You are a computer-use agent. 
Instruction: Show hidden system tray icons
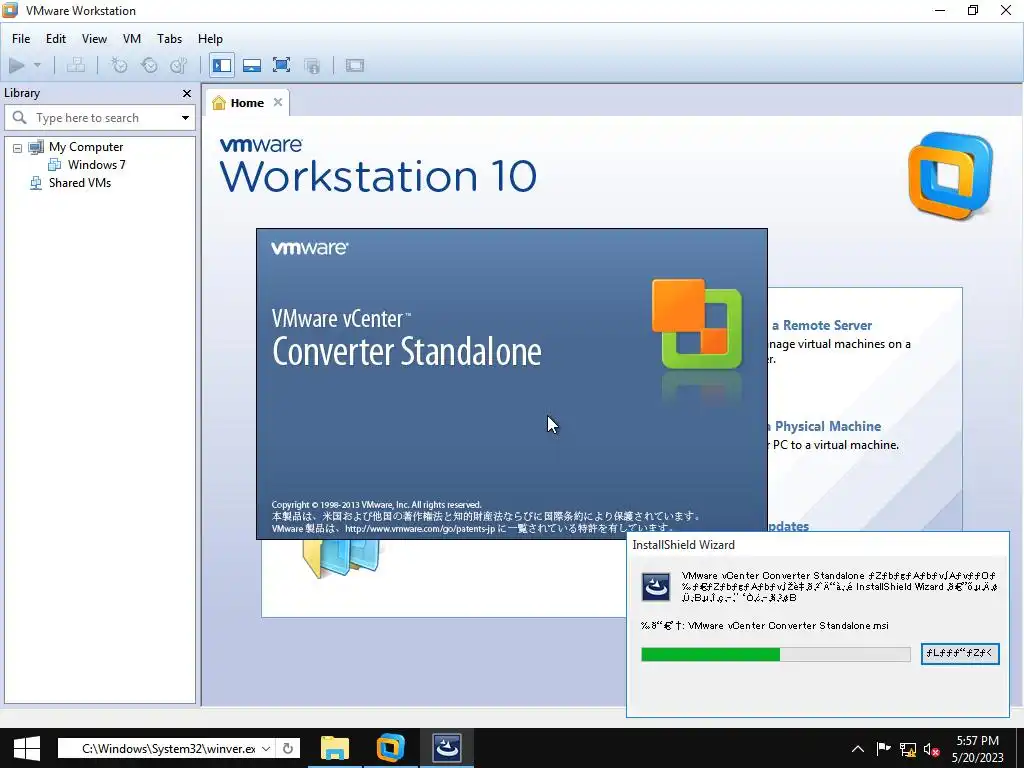point(858,749)
